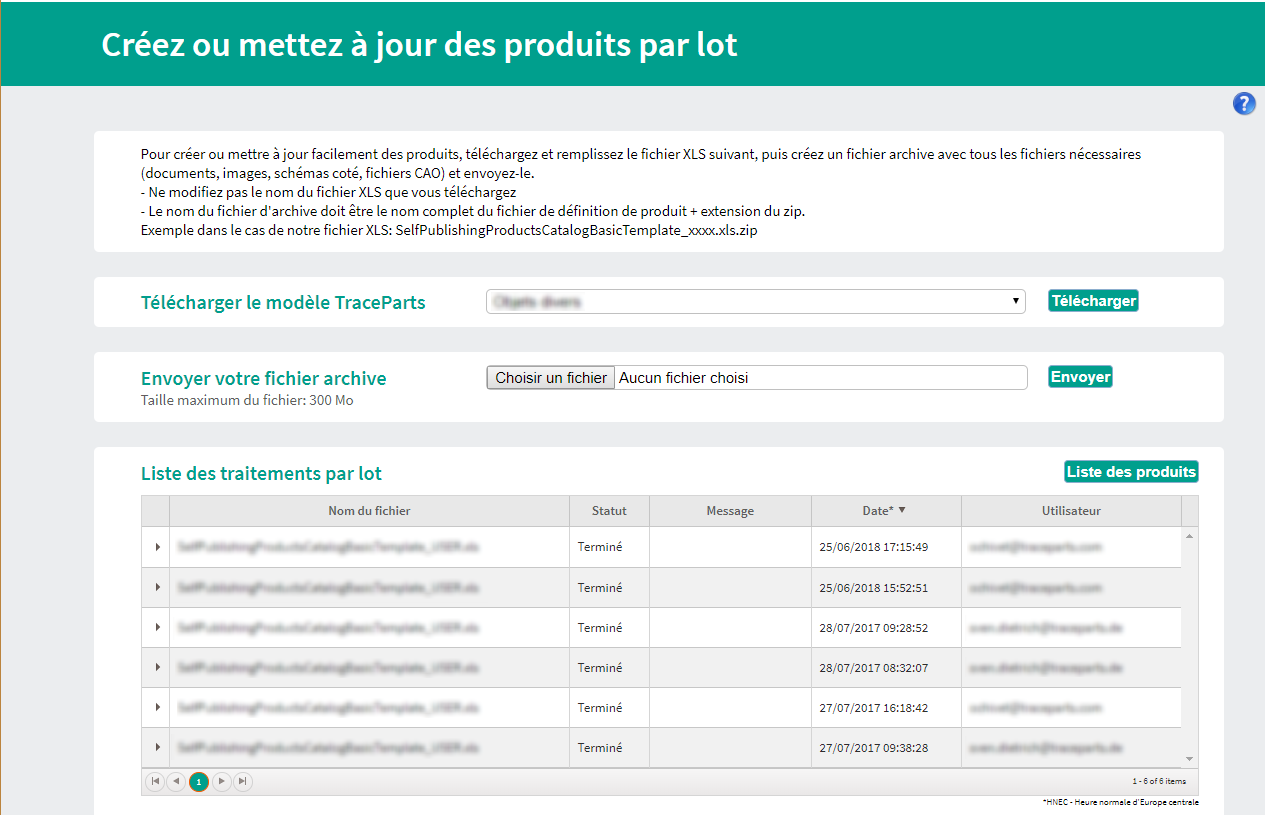This screenshot has height=815, width=1265.
Task: Click Choisir un fichier to browse
Action: (551, 378)
